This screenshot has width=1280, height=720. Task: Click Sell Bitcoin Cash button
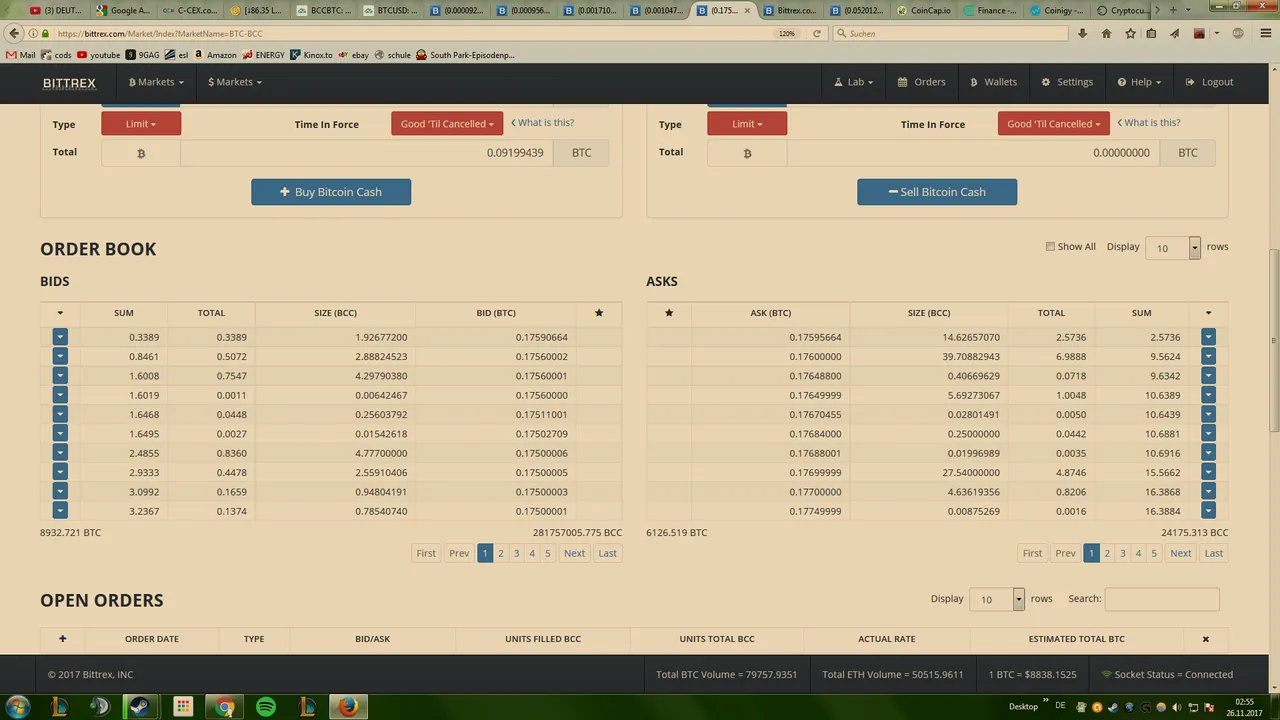pos(937,192)
